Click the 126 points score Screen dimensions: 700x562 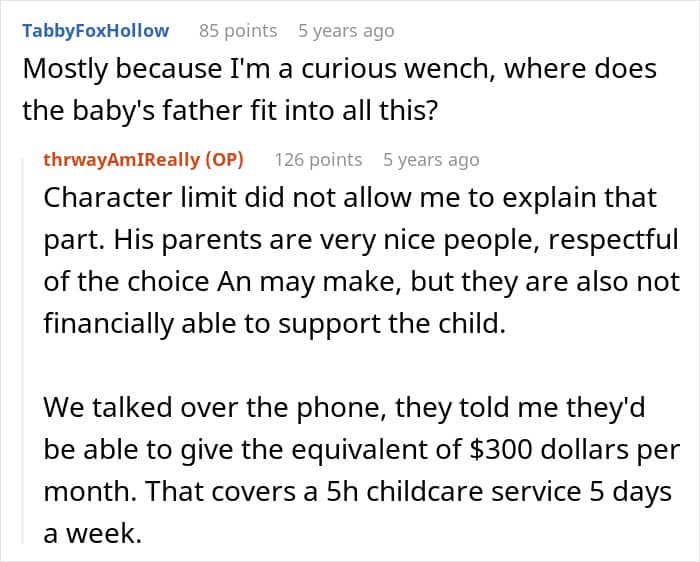(318, 159)
